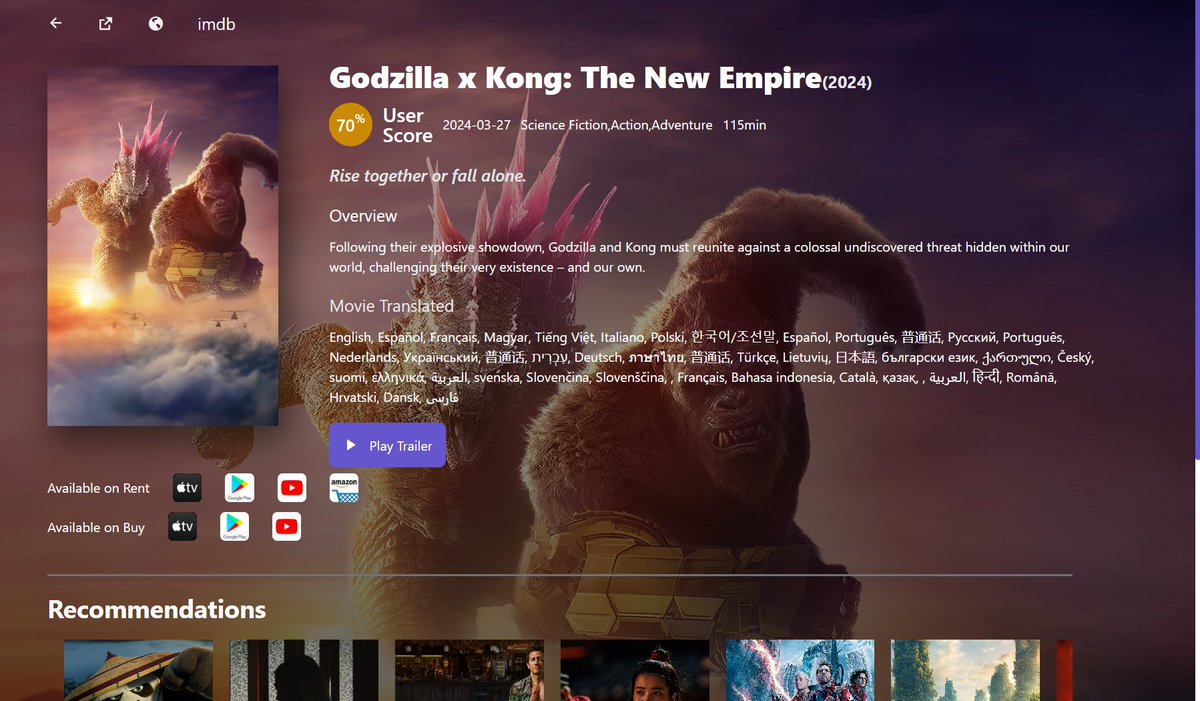The image size is (1200, 701).
Task: Open the external link icon in header
Action: 106,23
